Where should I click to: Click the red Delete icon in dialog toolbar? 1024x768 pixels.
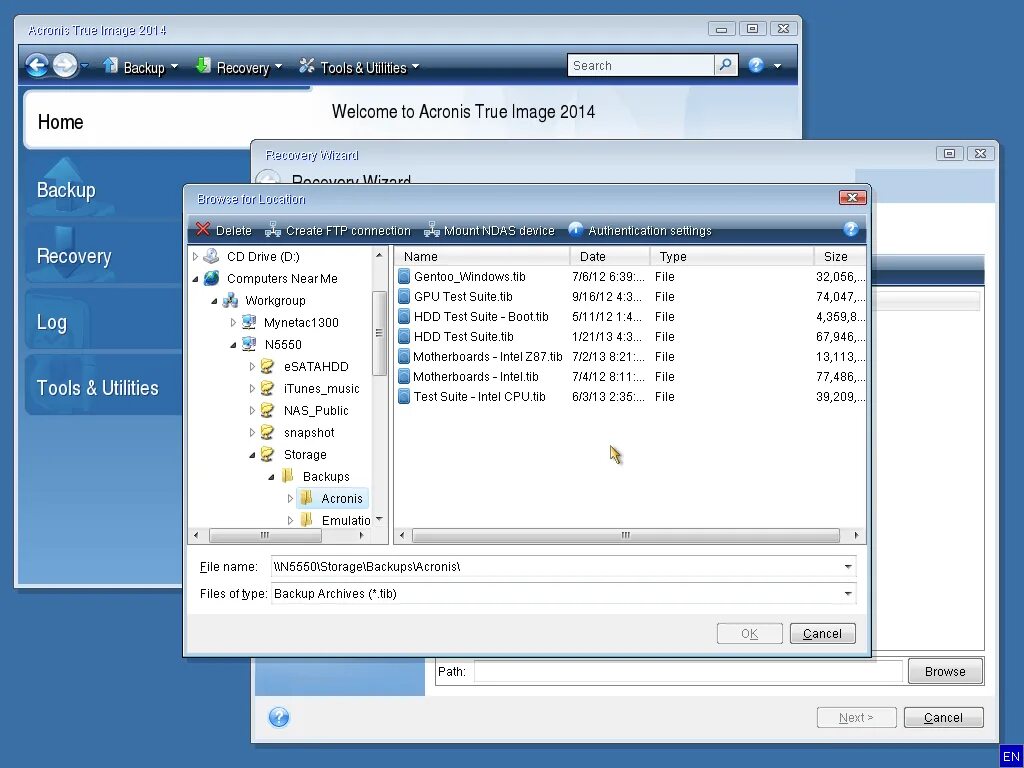coord(203,229)
